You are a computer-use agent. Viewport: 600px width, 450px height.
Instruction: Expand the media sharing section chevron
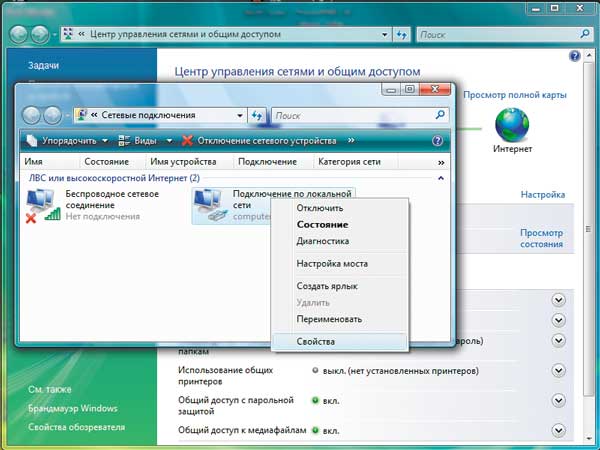(x=558, y=430)
